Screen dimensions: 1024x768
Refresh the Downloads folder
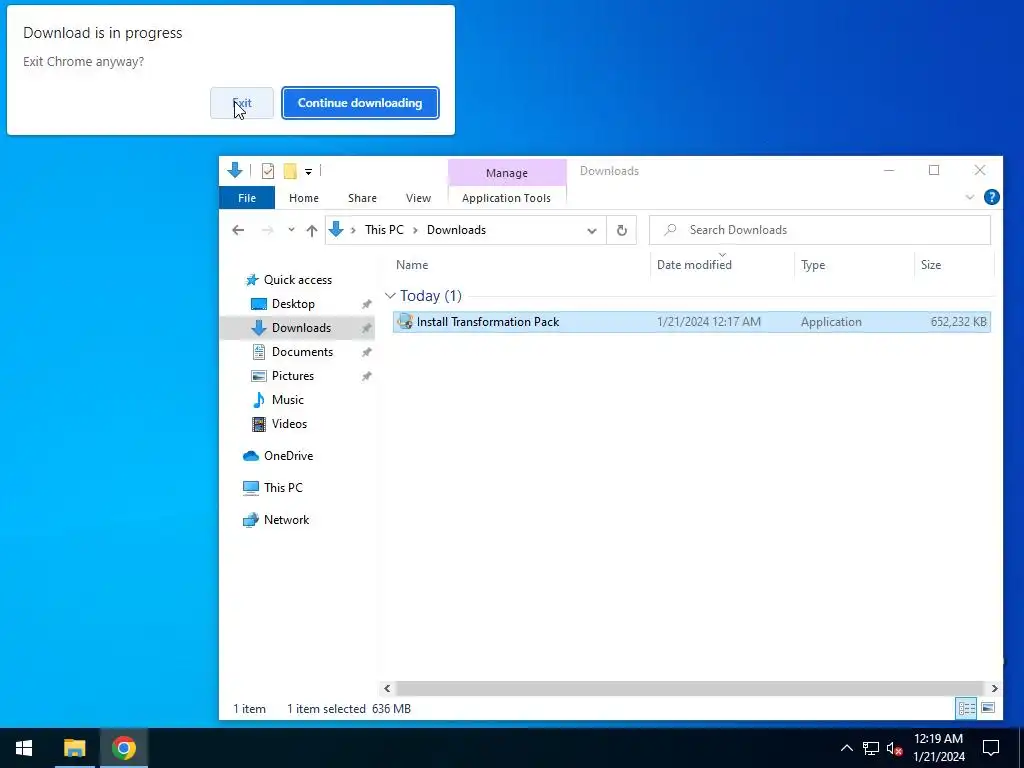(x=622, y=231)
